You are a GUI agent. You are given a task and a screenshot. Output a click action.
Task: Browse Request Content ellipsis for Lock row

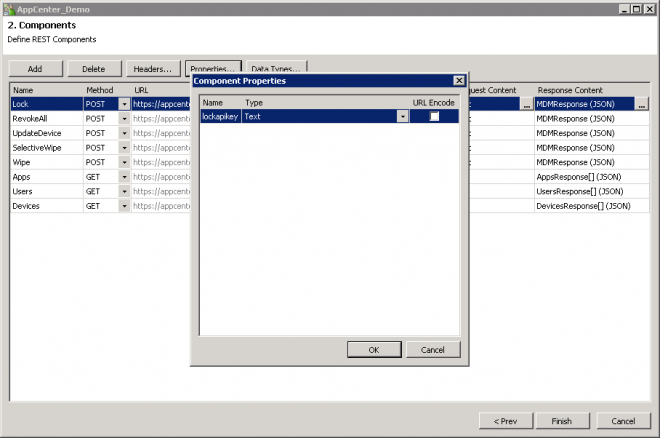tap(526, 104)
